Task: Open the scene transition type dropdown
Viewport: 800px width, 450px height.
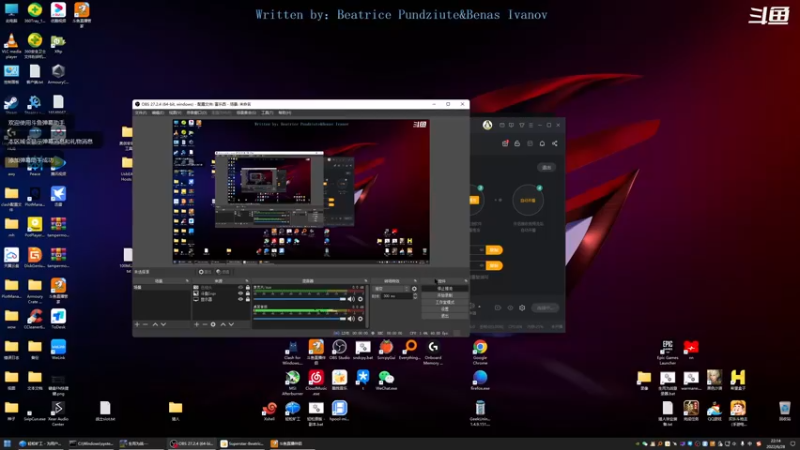Action: pyautogui.click(x=392, y=289)
